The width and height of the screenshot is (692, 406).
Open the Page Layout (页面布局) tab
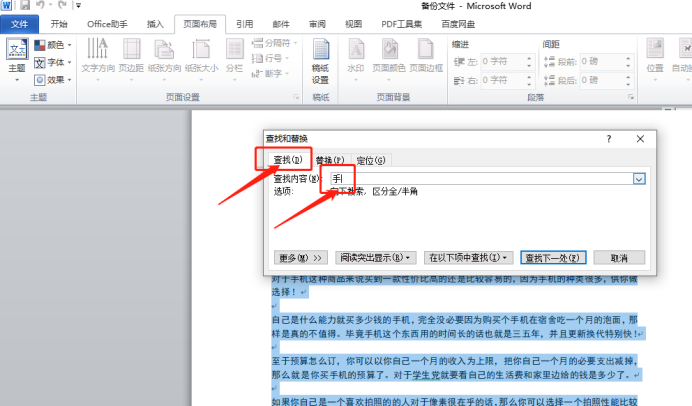click(x=200, y=24)
